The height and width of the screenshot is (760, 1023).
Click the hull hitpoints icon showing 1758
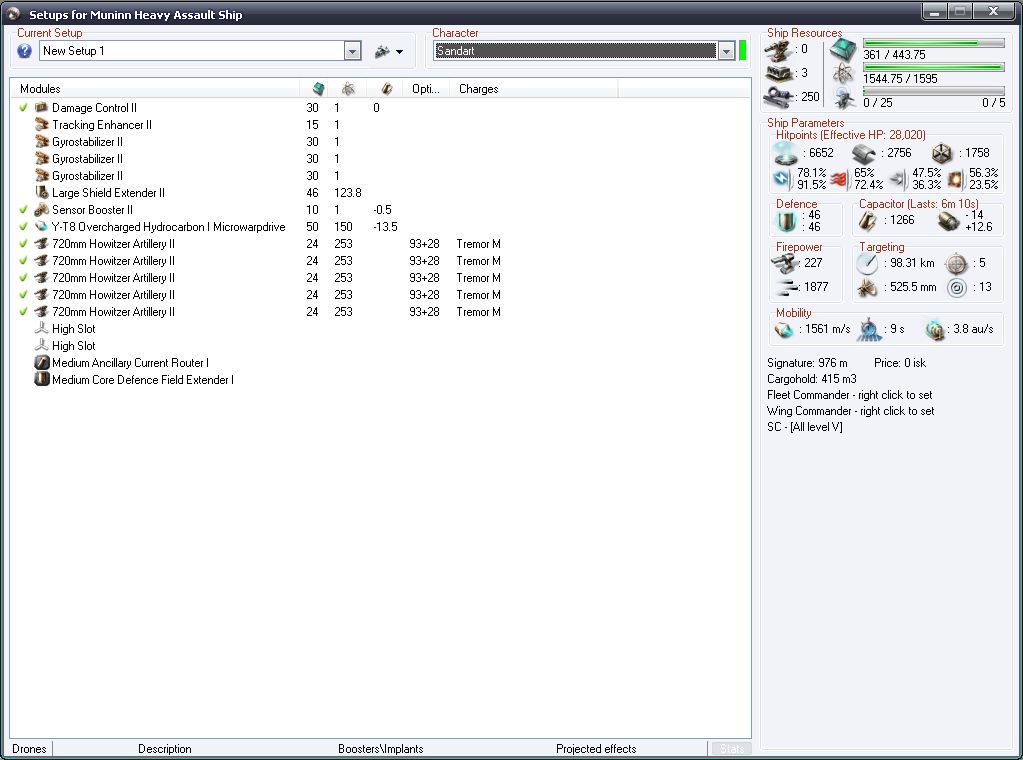tap(941, 154)
